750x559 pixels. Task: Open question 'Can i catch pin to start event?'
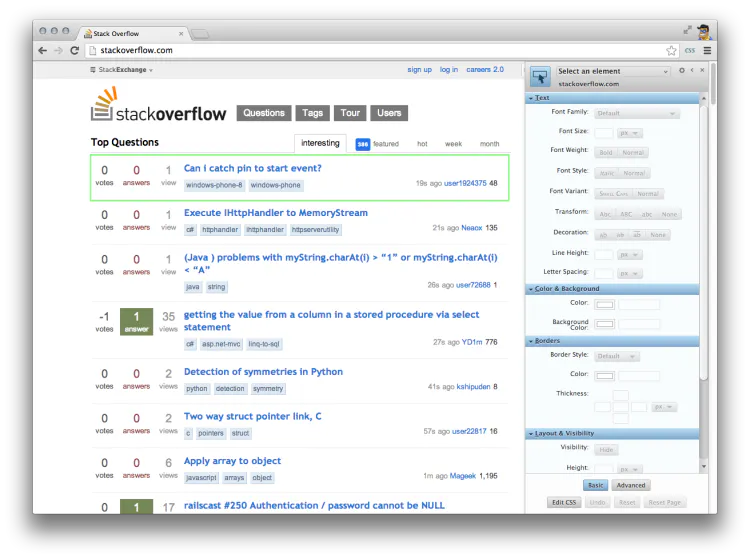pyautogui.click(x=253, y=168)
